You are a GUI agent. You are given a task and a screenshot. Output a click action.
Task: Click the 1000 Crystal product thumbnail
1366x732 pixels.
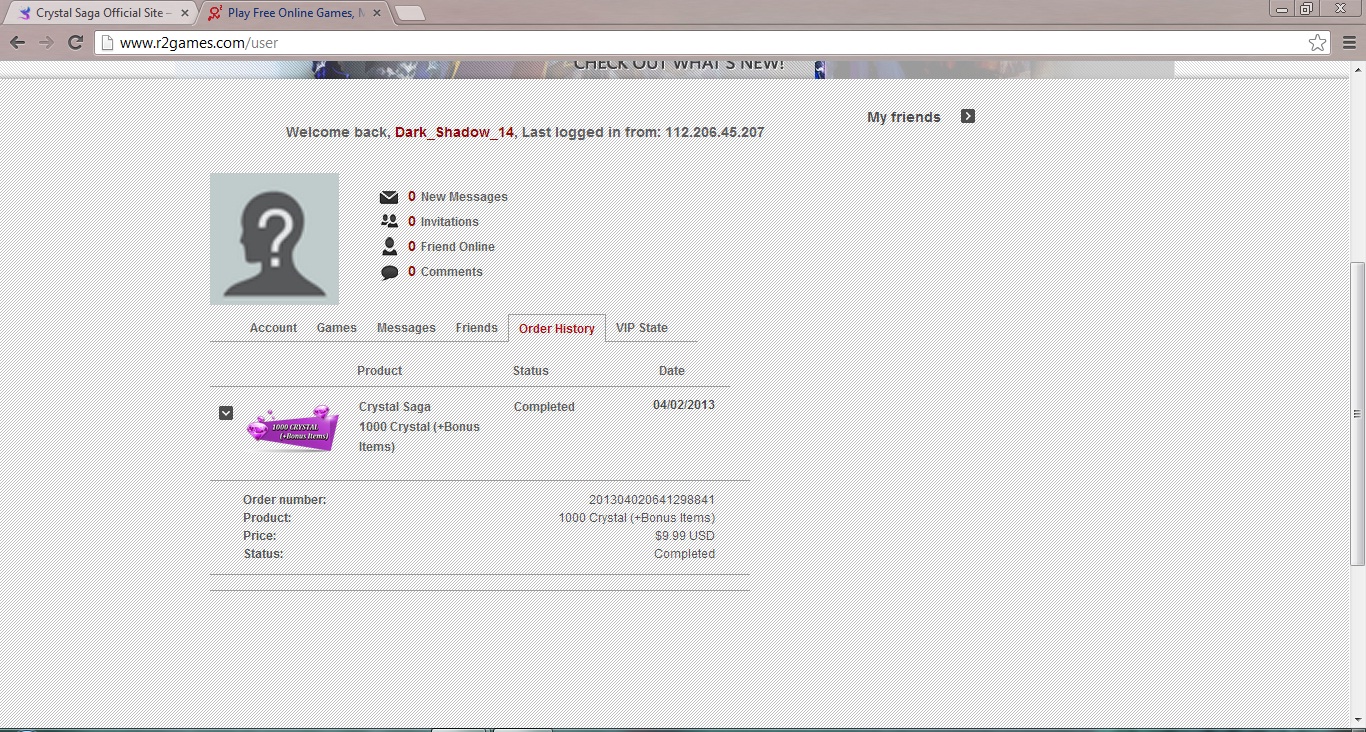click(x=292, y=428)
